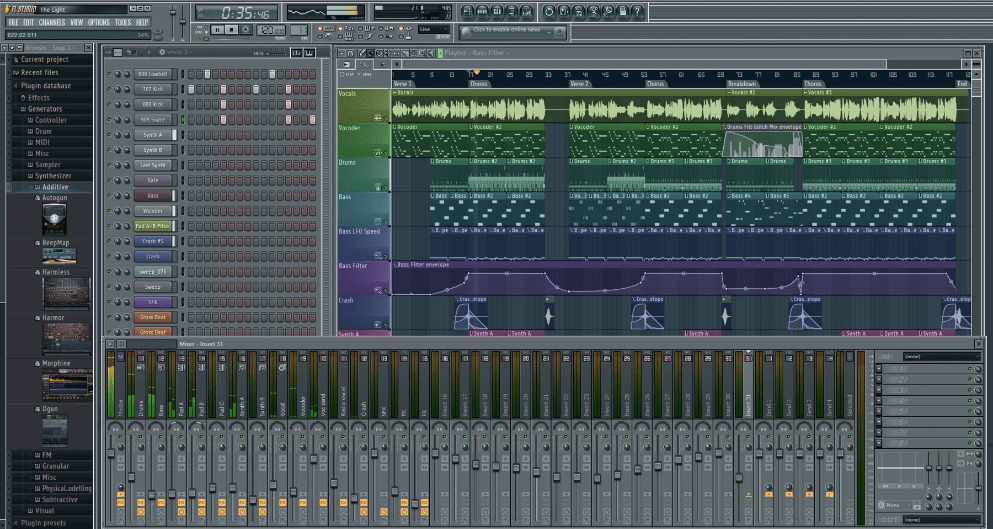
Task: Select the paint brush tool in playlist
Action: tap(371, 53)
